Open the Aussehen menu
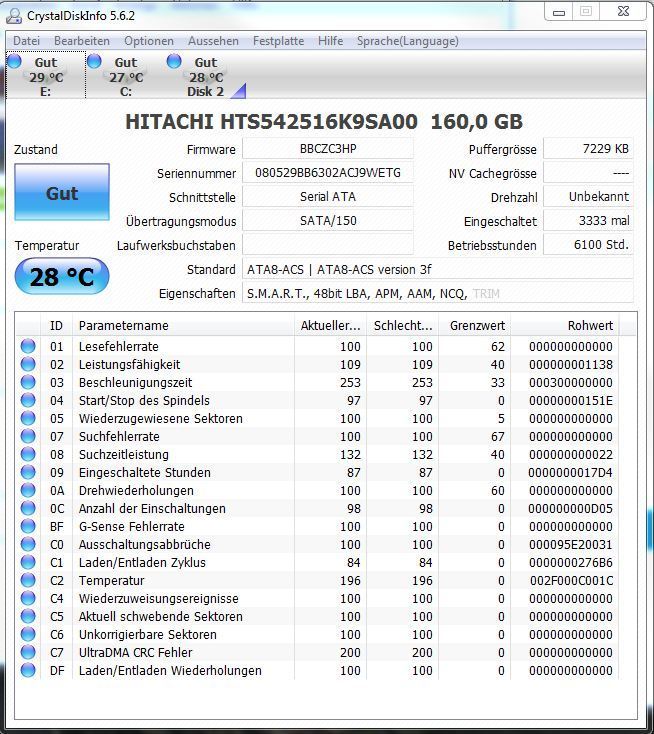This screenshot has width=654, height=734. click(213, 41)
